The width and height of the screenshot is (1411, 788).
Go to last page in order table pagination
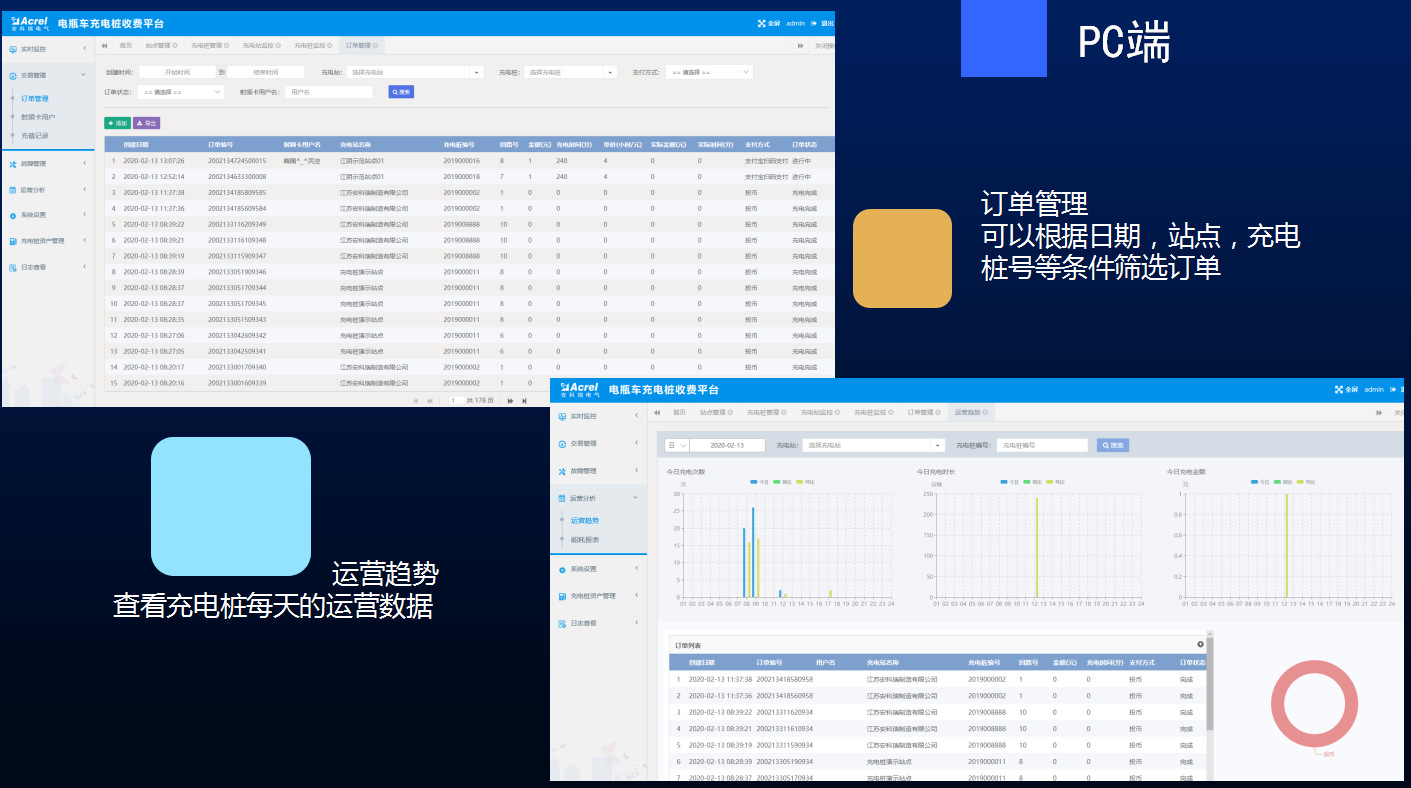(x=524, y=400)
